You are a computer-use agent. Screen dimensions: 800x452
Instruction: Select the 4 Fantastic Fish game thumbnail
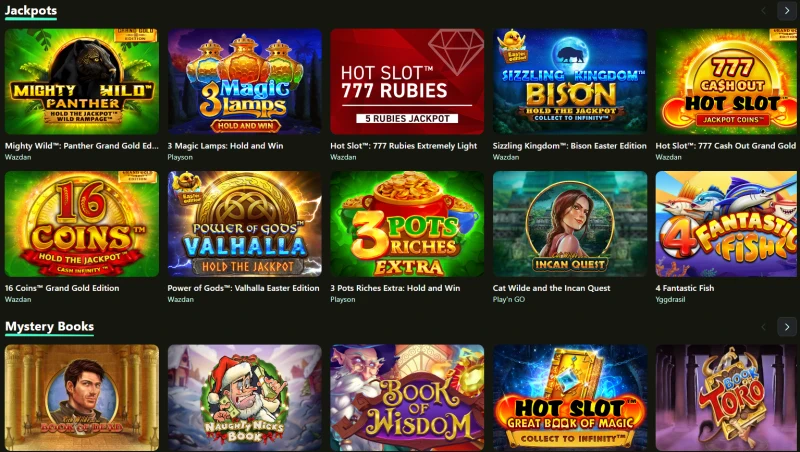[x=728, y=224]
